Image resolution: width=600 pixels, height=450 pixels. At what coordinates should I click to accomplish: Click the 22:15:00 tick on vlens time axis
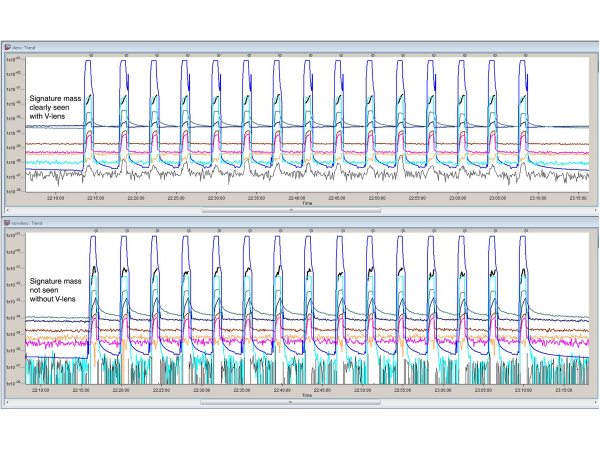pyautogui.click(x=91, y=198)
